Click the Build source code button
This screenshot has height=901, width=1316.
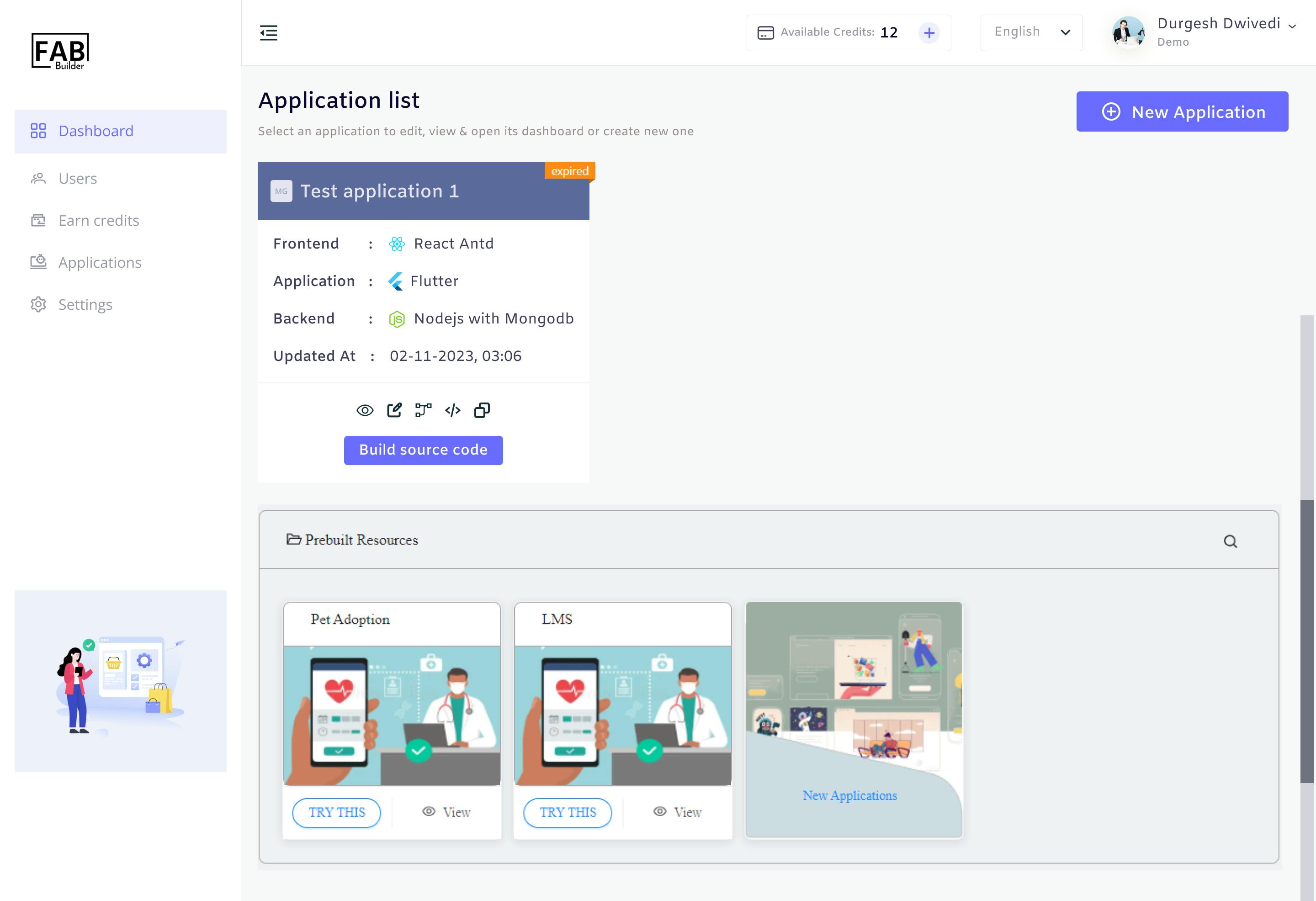click(x=423, y=450)
